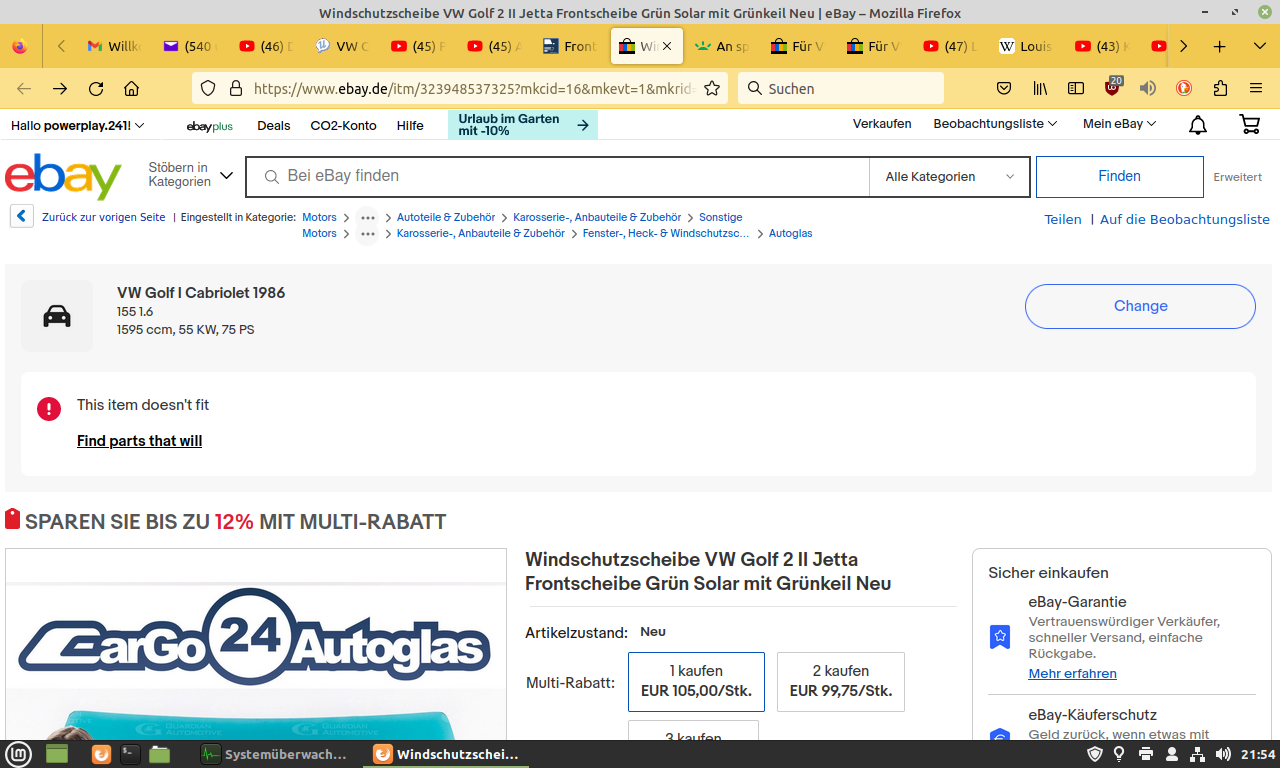Open the eBay shopping cart icon
The width and height of the screenshot is (1280, 768).
point(1249,125)
